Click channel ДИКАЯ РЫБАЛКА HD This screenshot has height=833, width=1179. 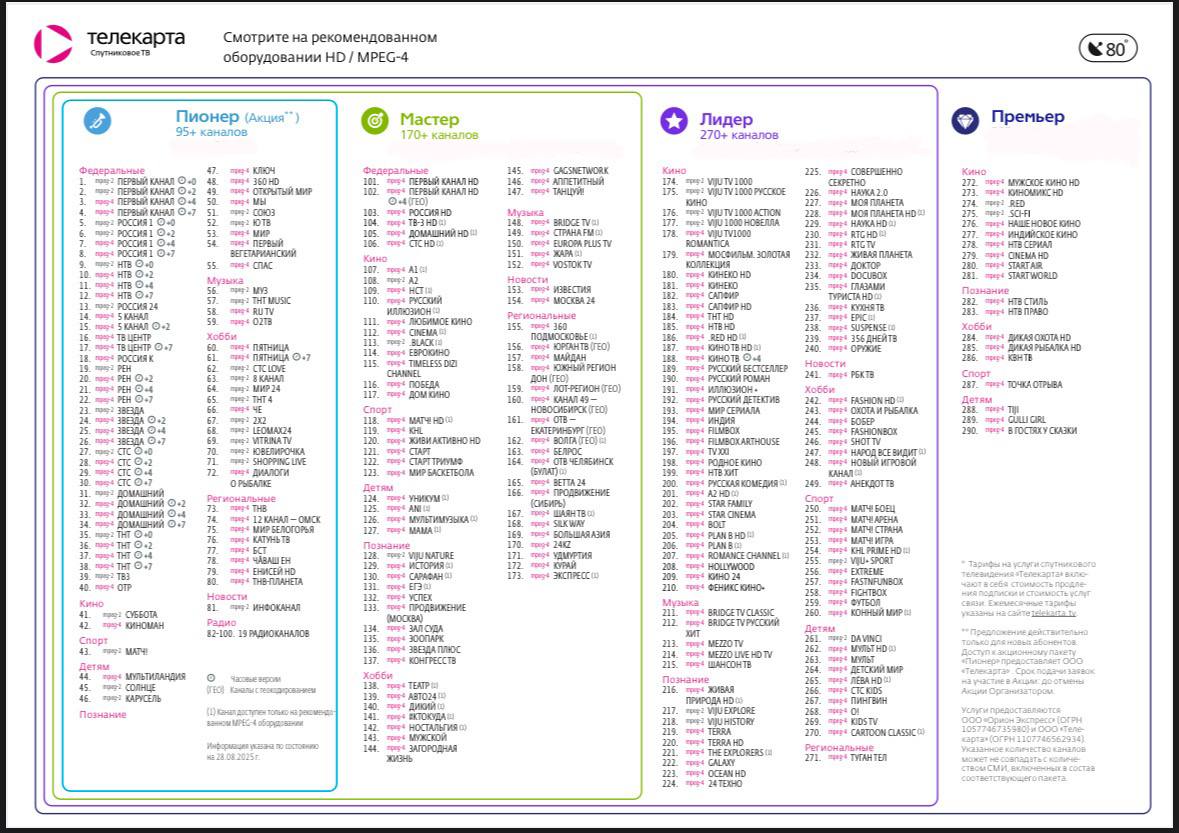pyautogui.click(x=1044, y=348)
